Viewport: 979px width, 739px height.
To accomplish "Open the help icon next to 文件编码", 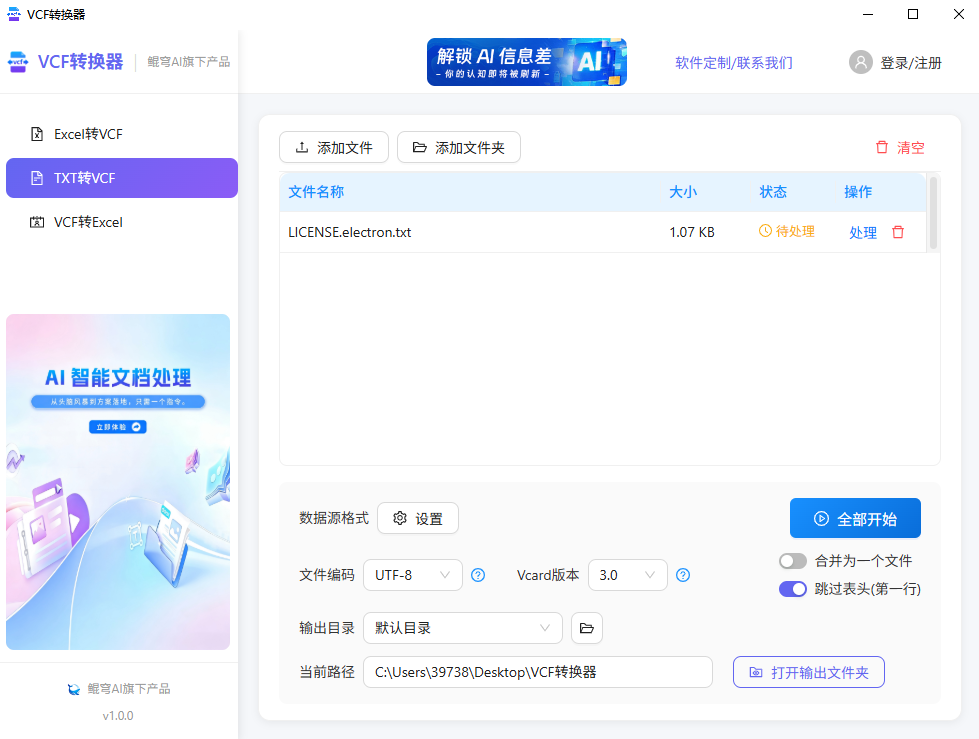I will (x=478, y=575).
